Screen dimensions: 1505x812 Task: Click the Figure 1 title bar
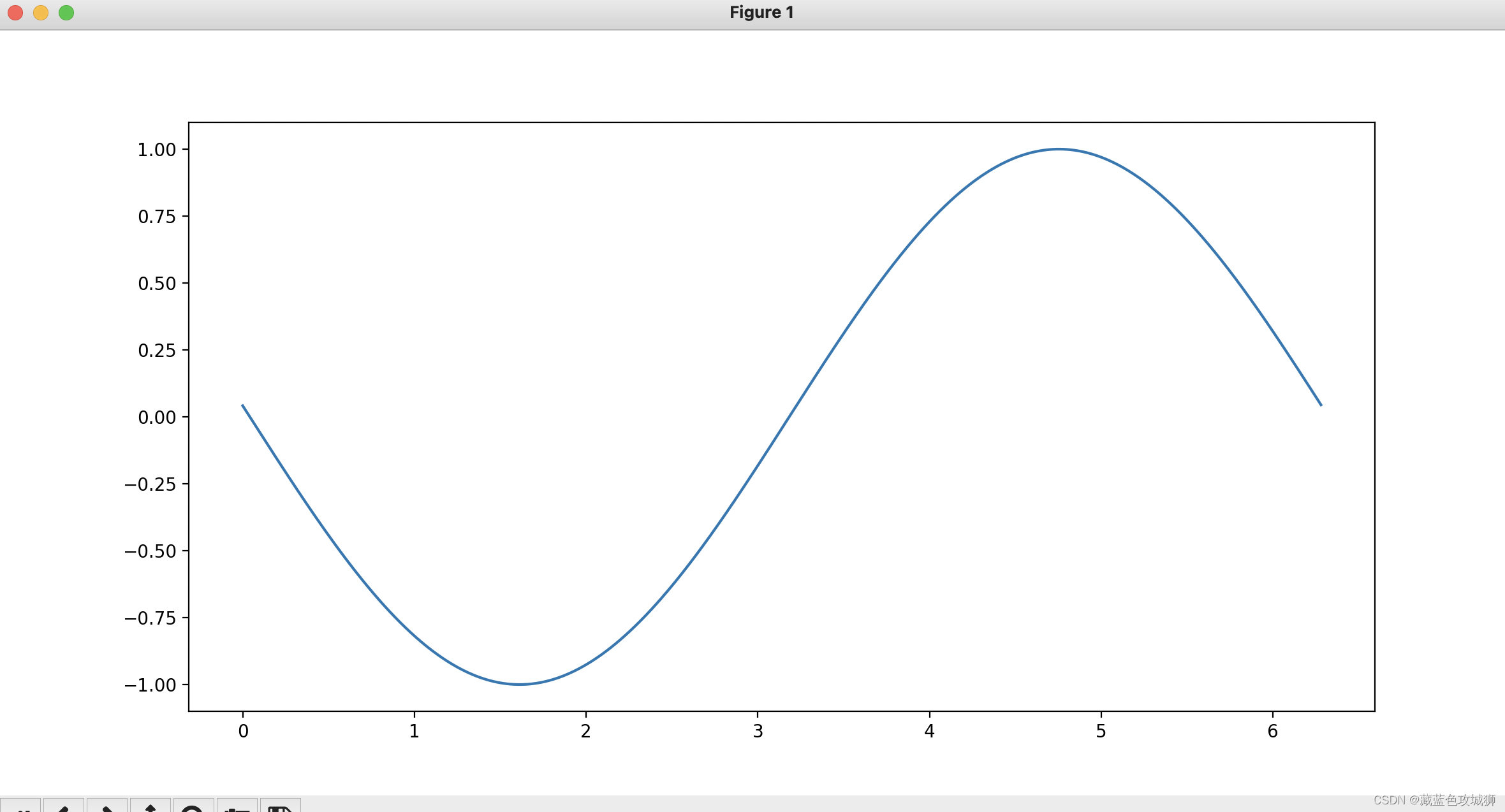(760, 11)
